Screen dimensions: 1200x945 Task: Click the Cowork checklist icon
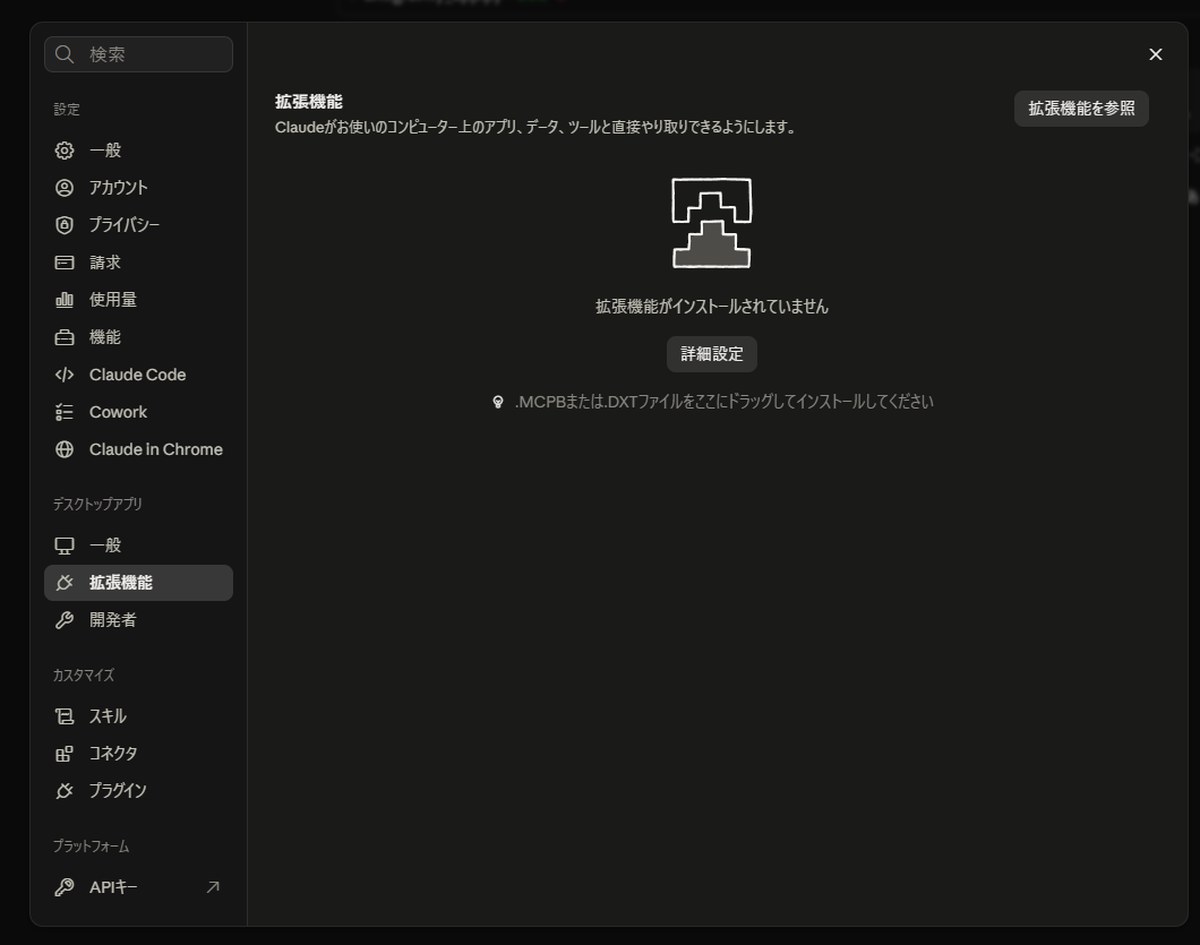click(65, 412)
